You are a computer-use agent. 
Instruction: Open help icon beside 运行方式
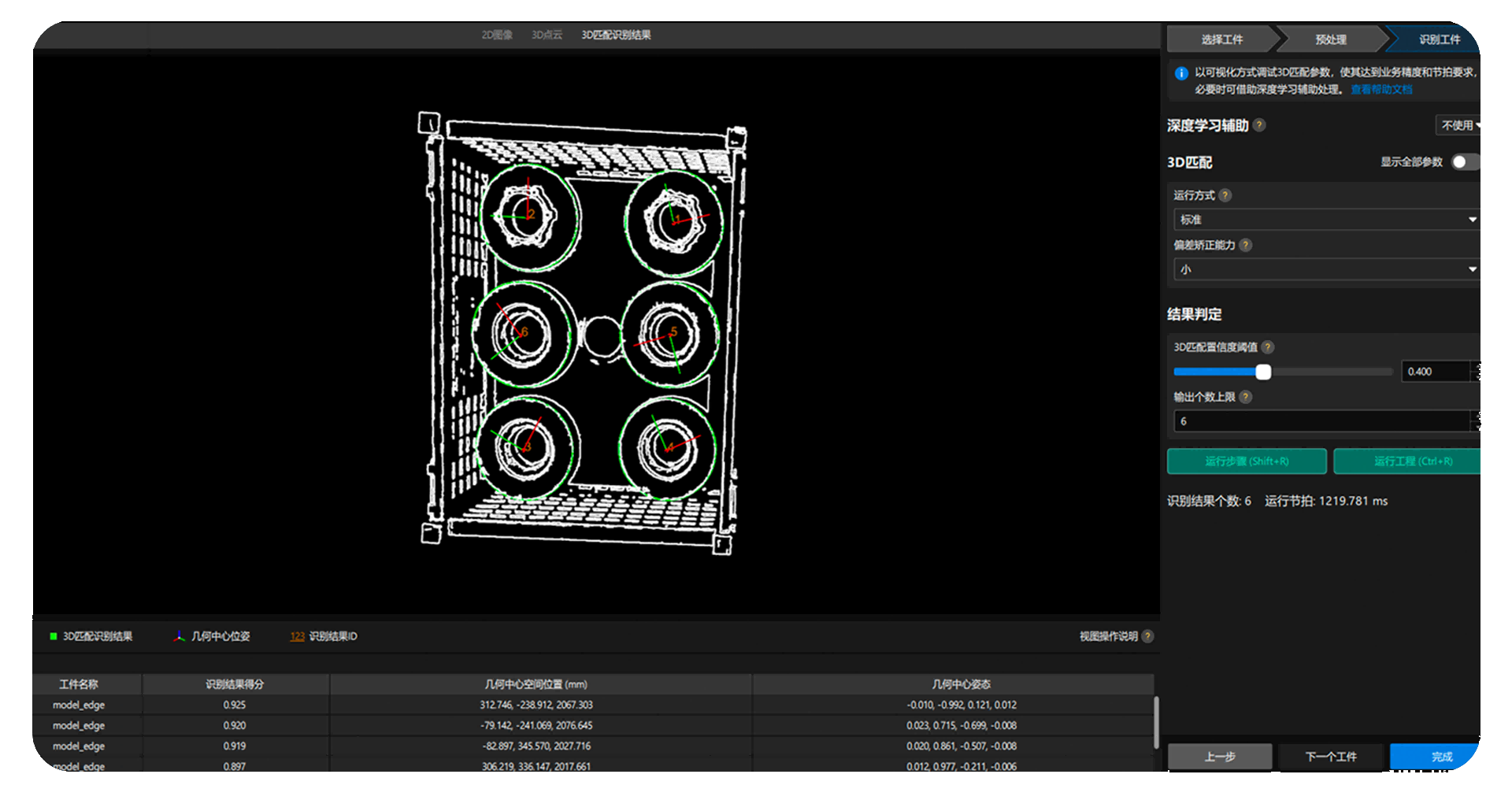coord(1225,195)
